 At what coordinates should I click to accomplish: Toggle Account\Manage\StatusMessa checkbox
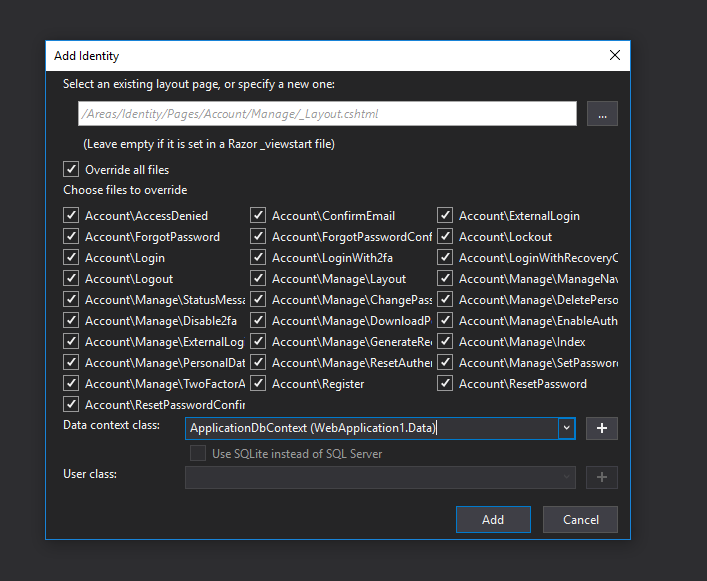click(x=71, y=299)
